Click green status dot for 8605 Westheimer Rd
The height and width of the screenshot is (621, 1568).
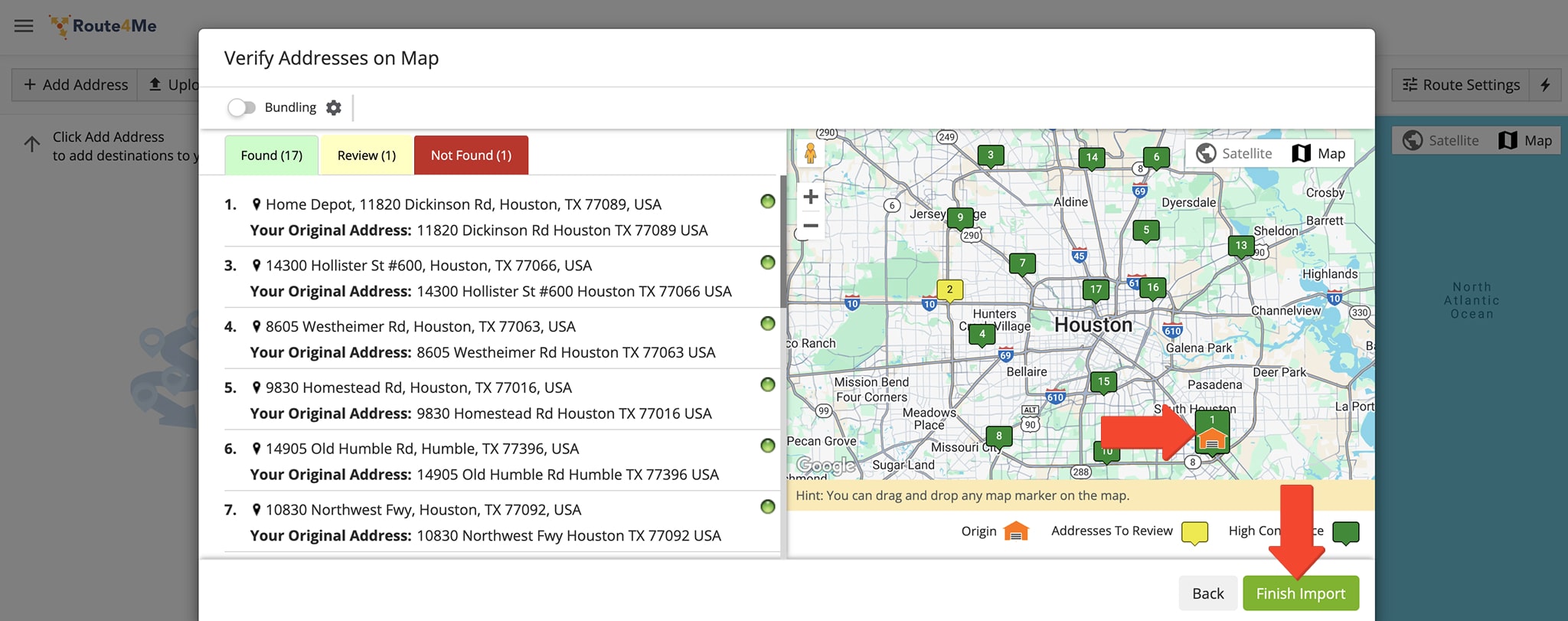coord(767,324)
